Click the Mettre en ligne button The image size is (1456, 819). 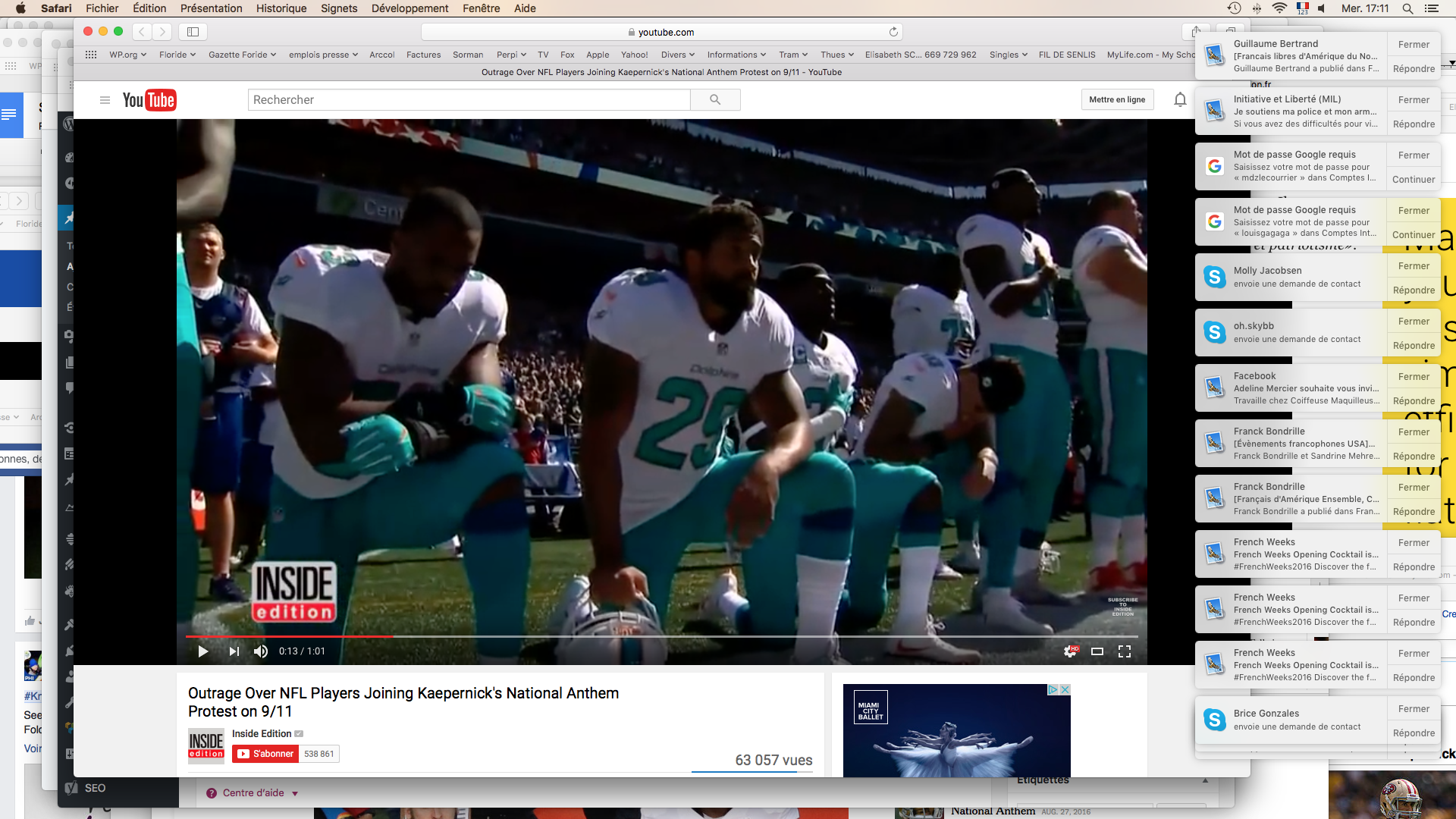[1117, 99]
